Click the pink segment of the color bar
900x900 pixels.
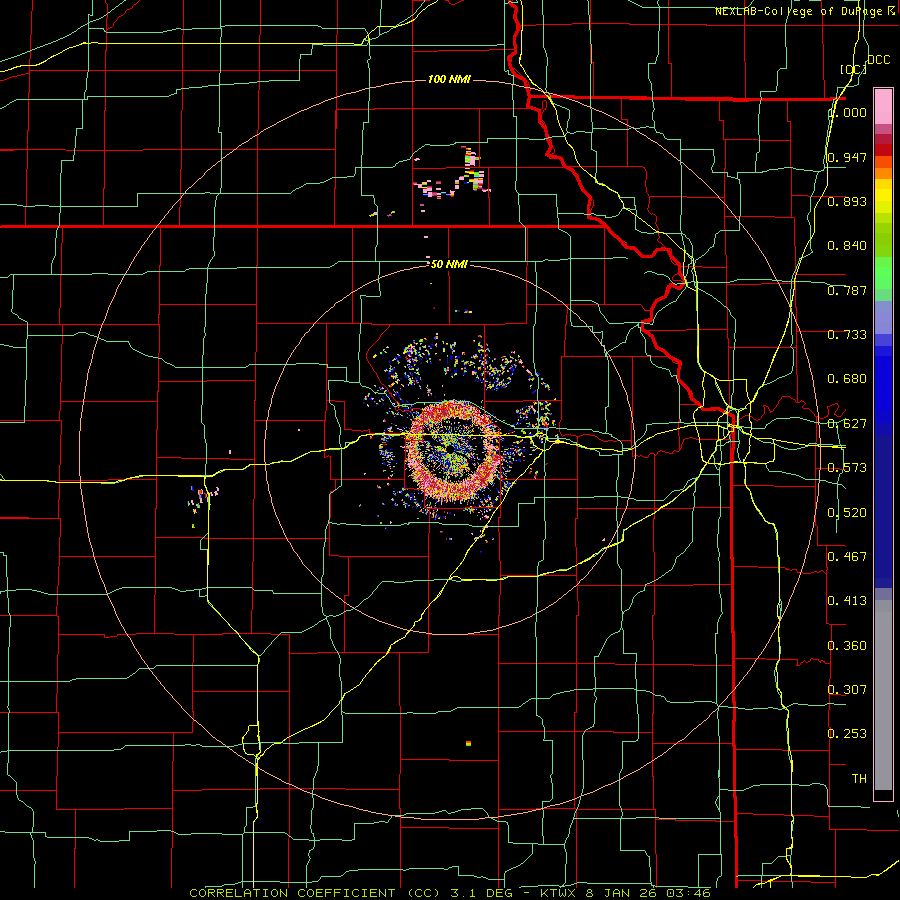point(883,106)
